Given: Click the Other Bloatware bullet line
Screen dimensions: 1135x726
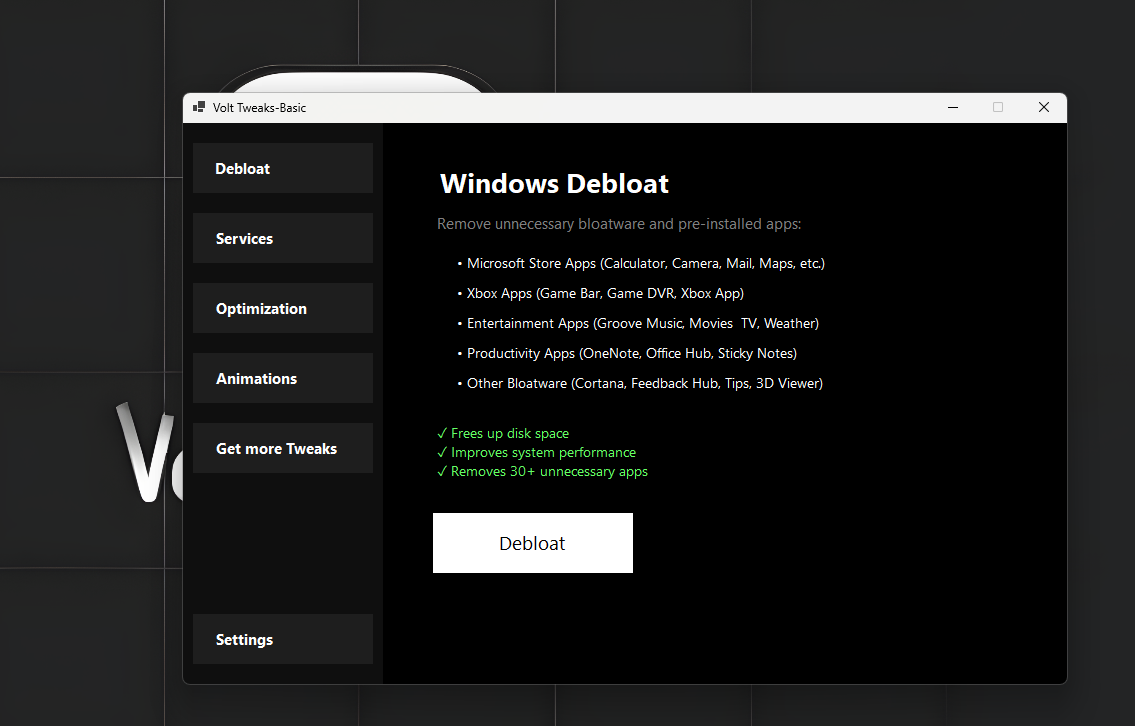Looking at the screenshot, I should coord(644,384).
